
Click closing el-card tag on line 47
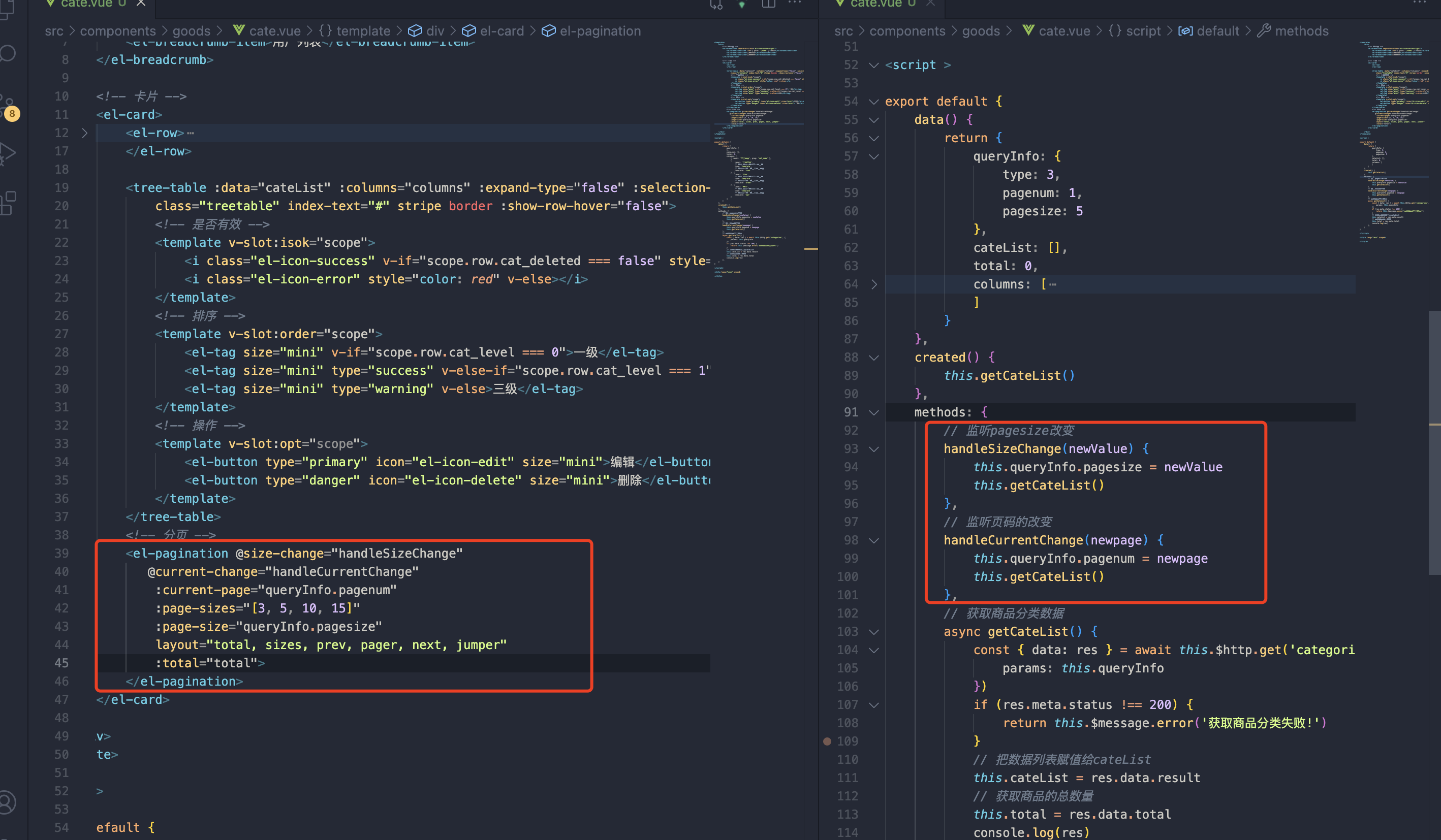[133, 699]
